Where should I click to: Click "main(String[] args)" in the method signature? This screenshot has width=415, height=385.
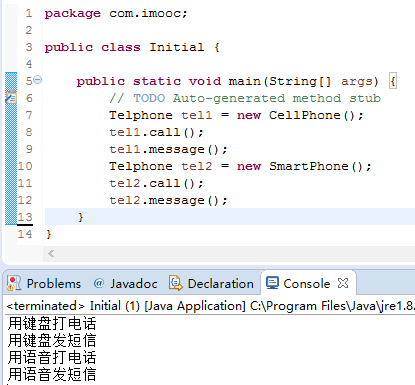click(x=303, y=81)
